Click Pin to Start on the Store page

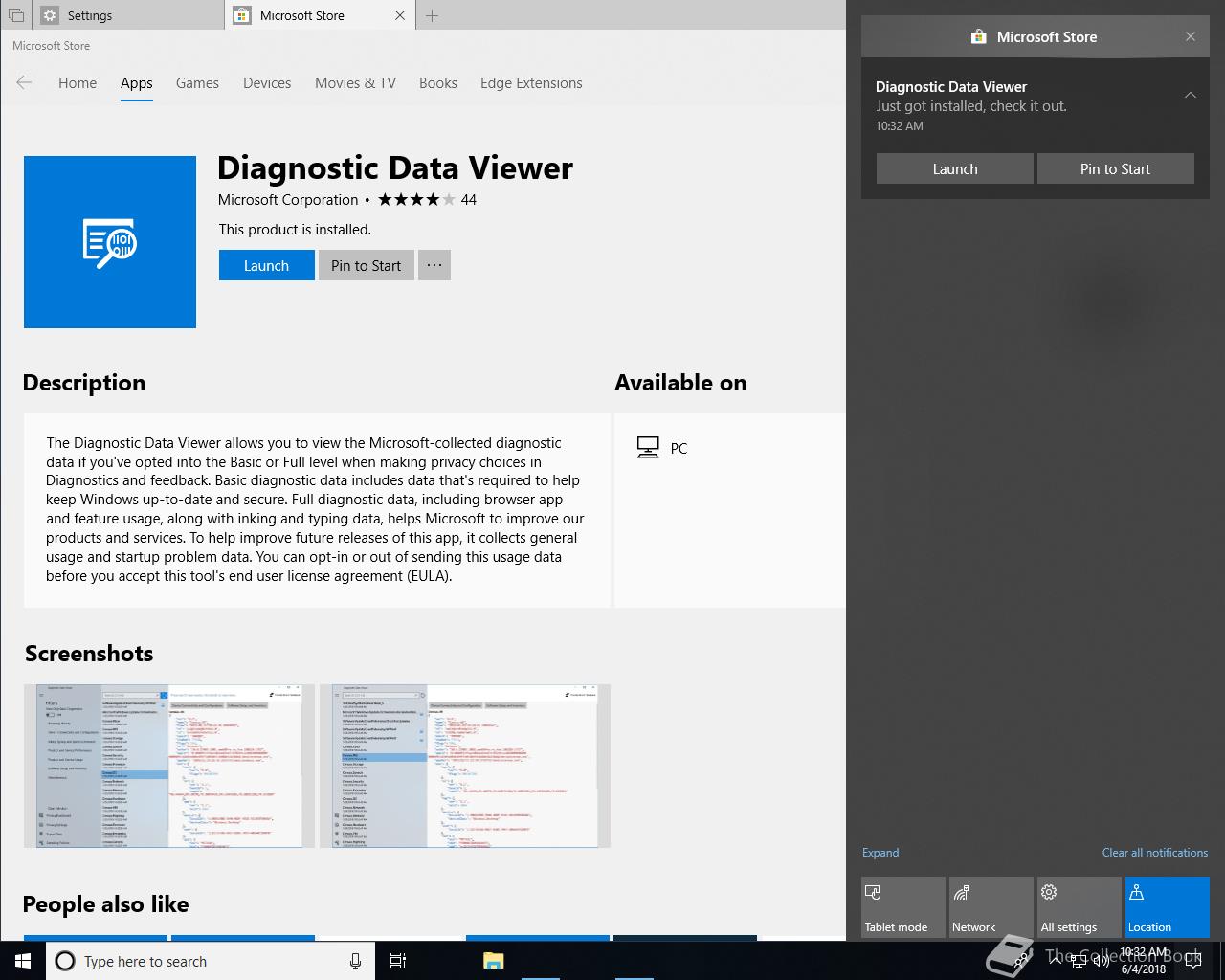pyautogui.click(x=367, y=265)
